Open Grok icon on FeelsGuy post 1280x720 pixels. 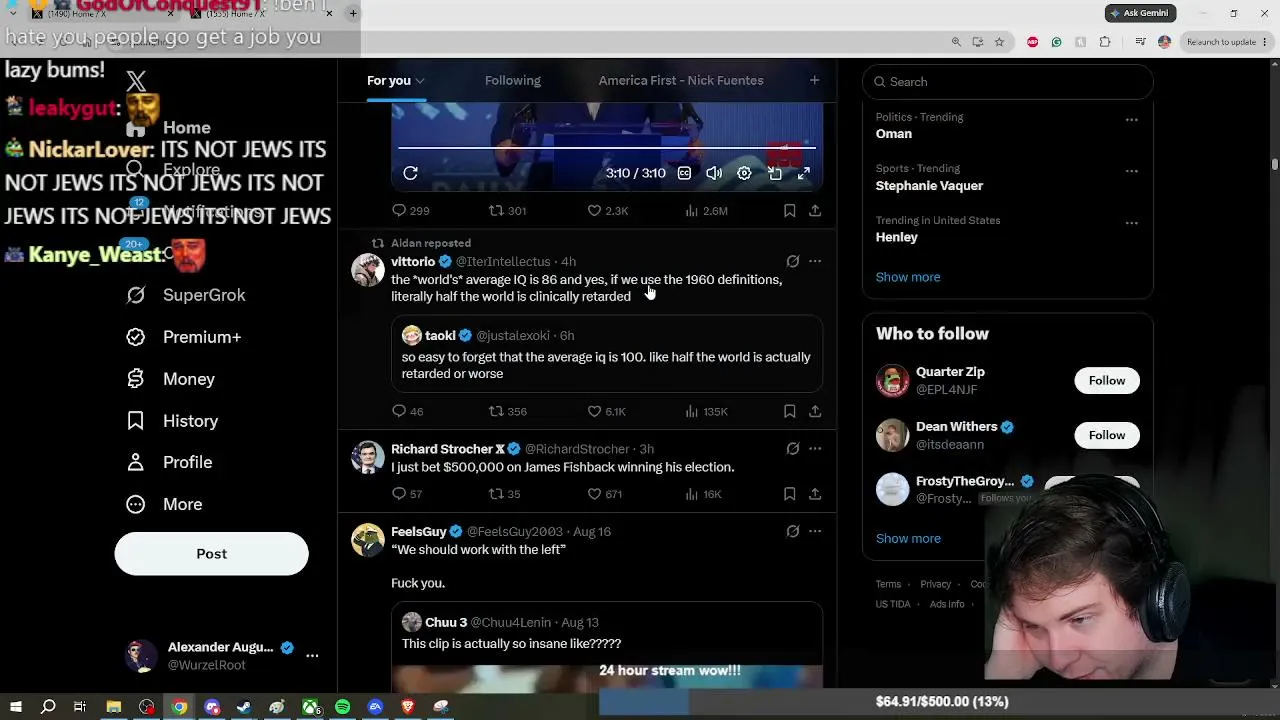[x=792, y=531]
